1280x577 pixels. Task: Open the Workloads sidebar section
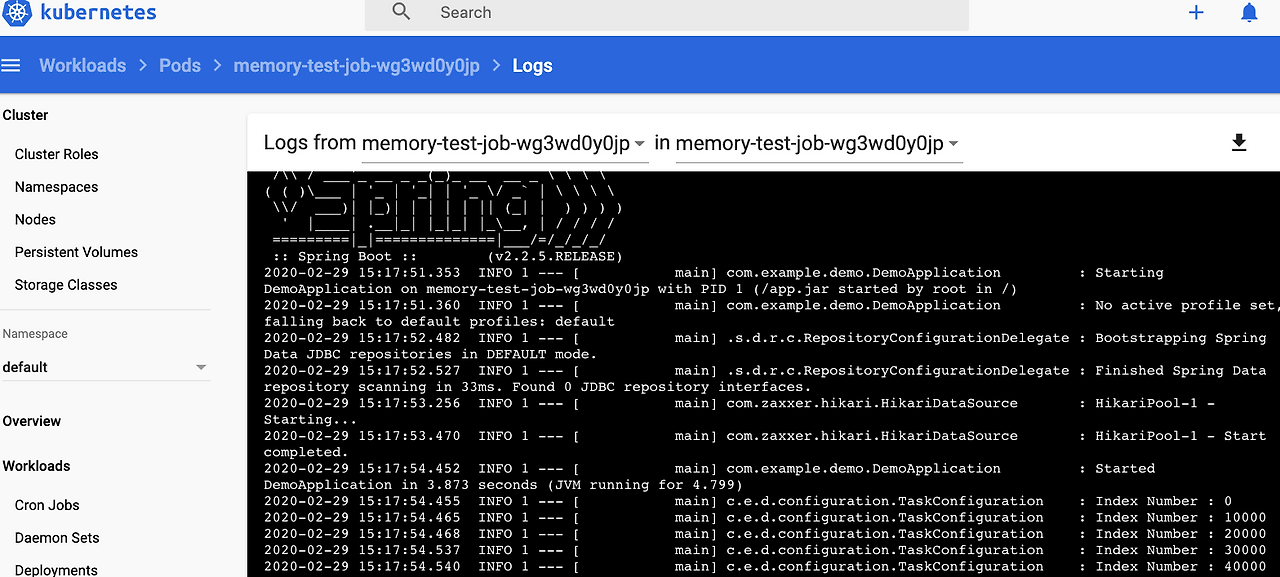[36, 466]
